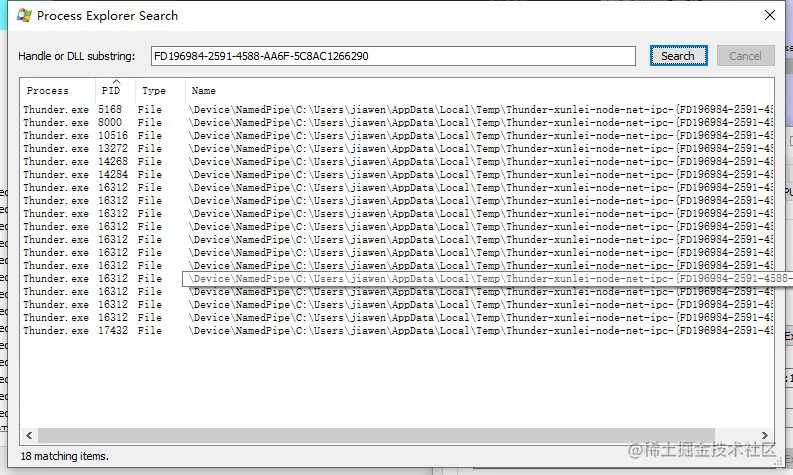Click the Handle or DLL substring input field
The width and height of the screenshot is (793, 475).
(x=393, y=56)
